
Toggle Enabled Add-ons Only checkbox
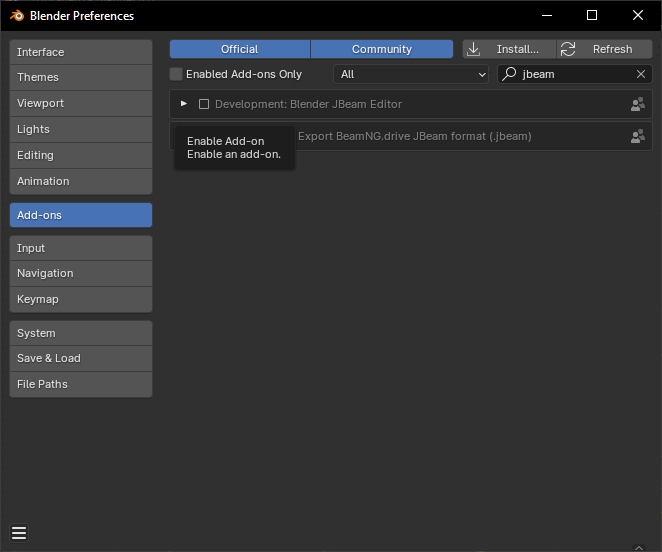[x=176, y=74]
